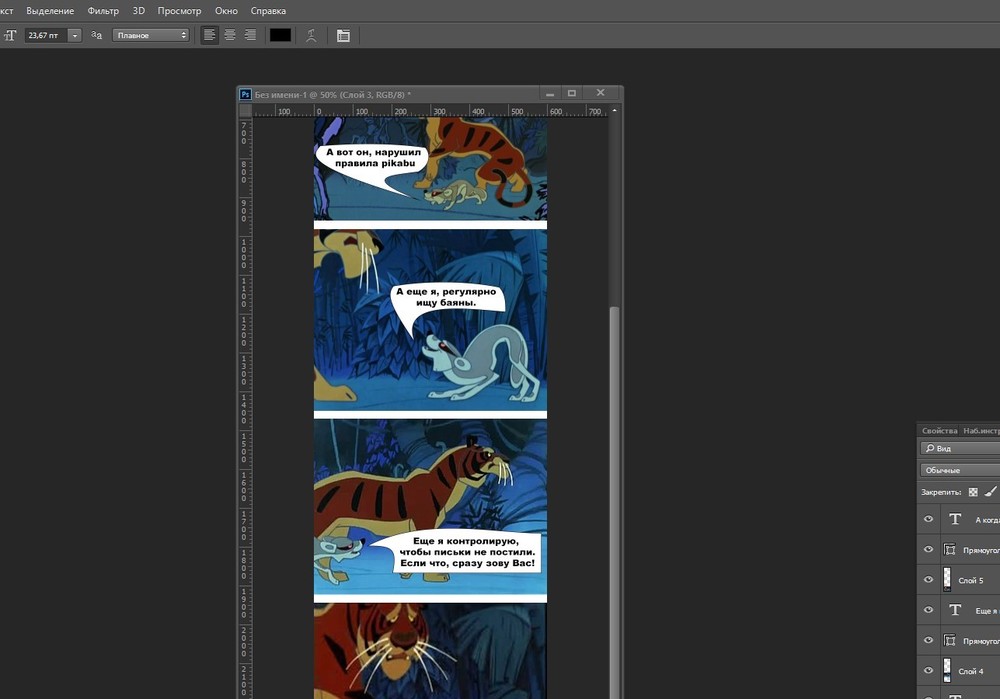Click the 'Еще я контролирую' speech bubble text
This screenshot has height=699, width=1000.
467,552
